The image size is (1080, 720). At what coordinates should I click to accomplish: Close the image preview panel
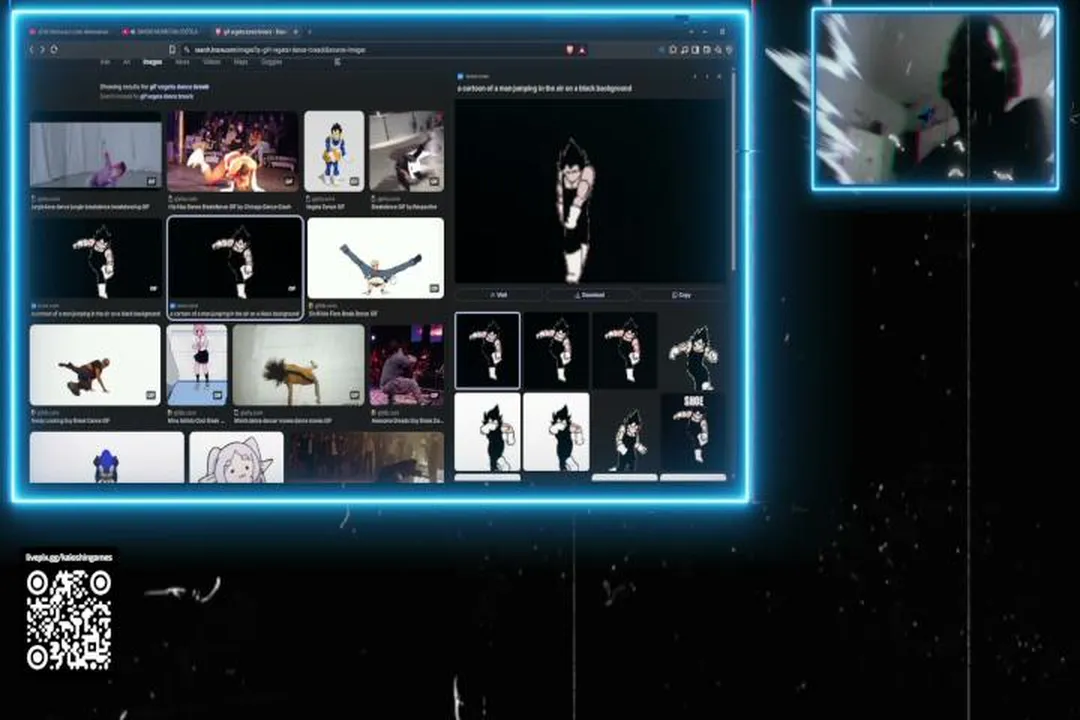click(719, 76)
